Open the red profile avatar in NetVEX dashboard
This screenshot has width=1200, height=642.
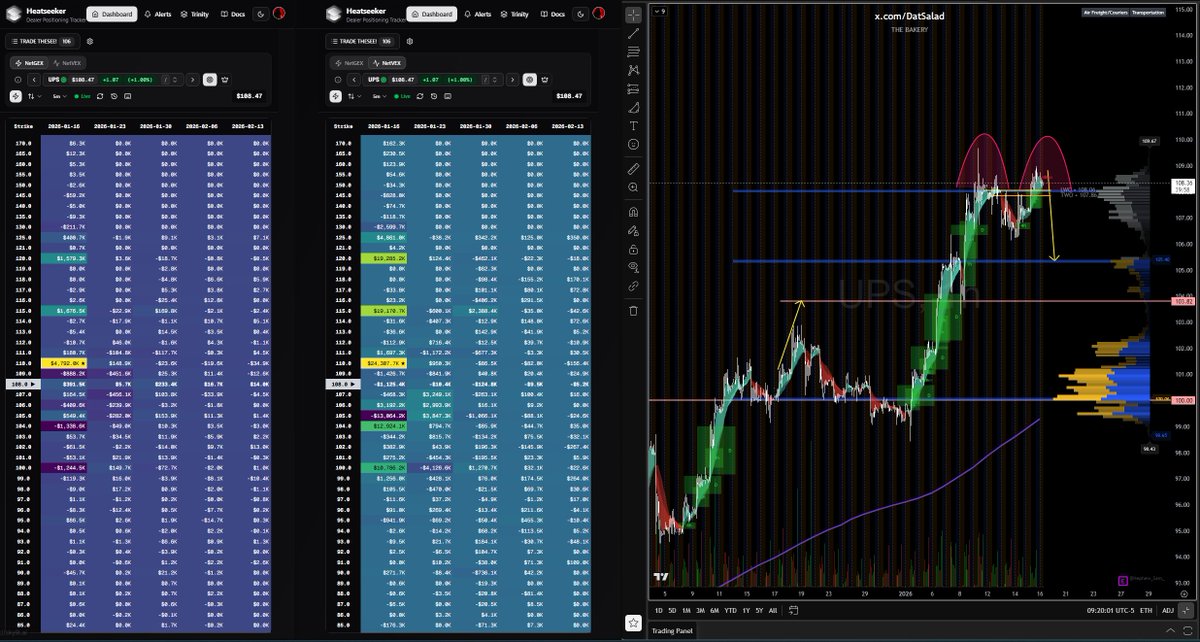pos(598,13)
